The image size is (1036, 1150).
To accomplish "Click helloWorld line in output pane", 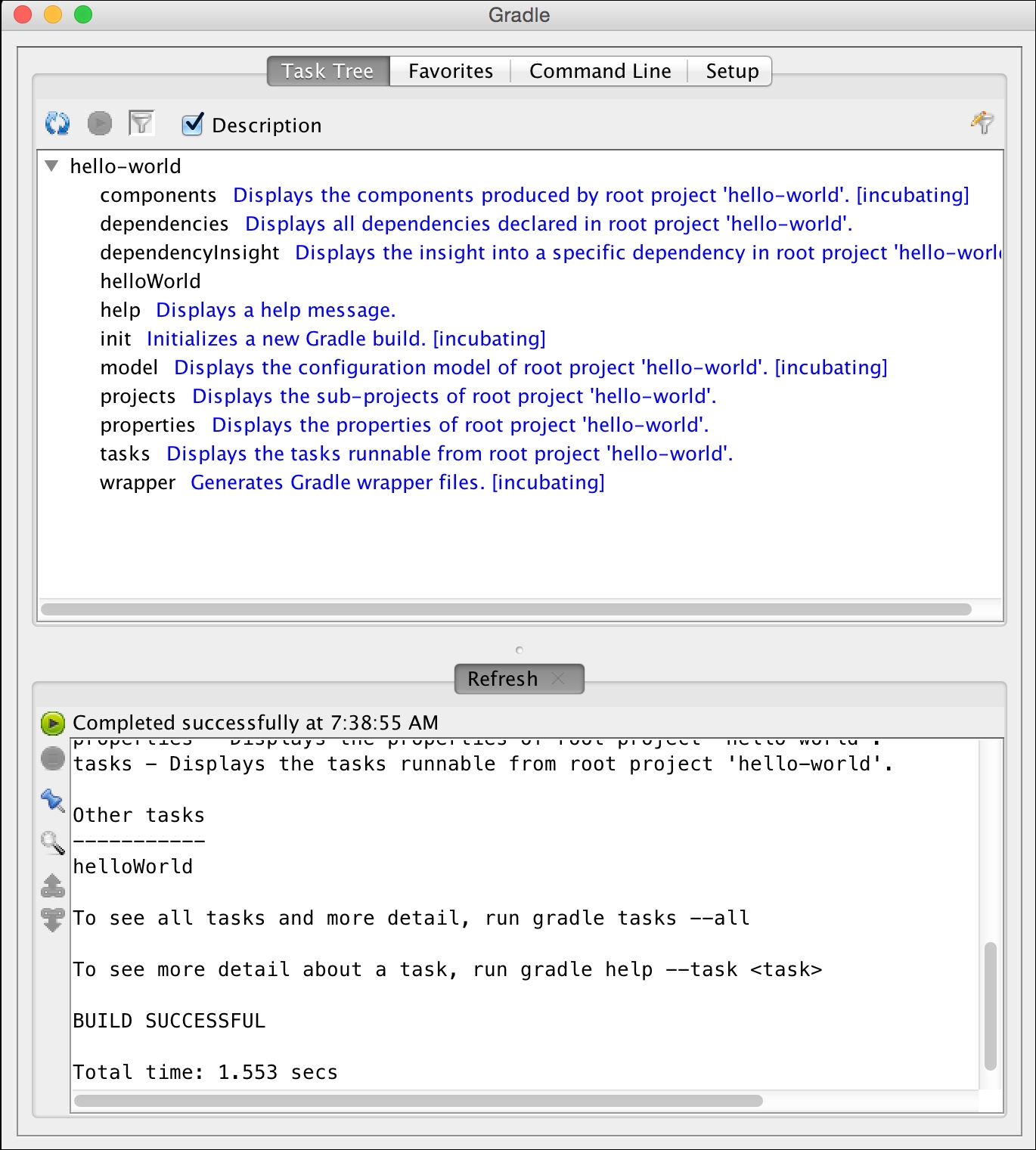I will [x=133, y=866].
